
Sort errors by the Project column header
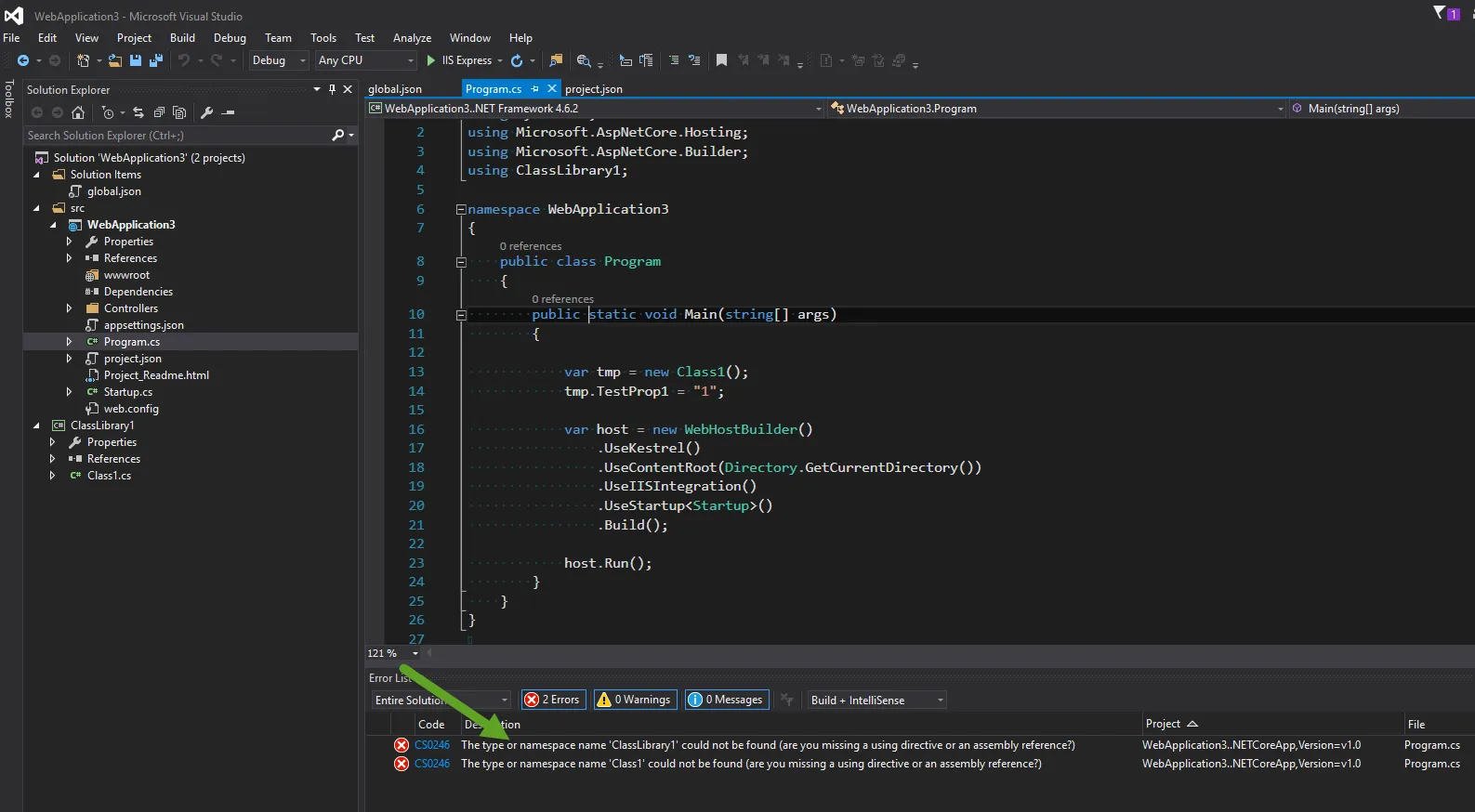pos(1163,724)
